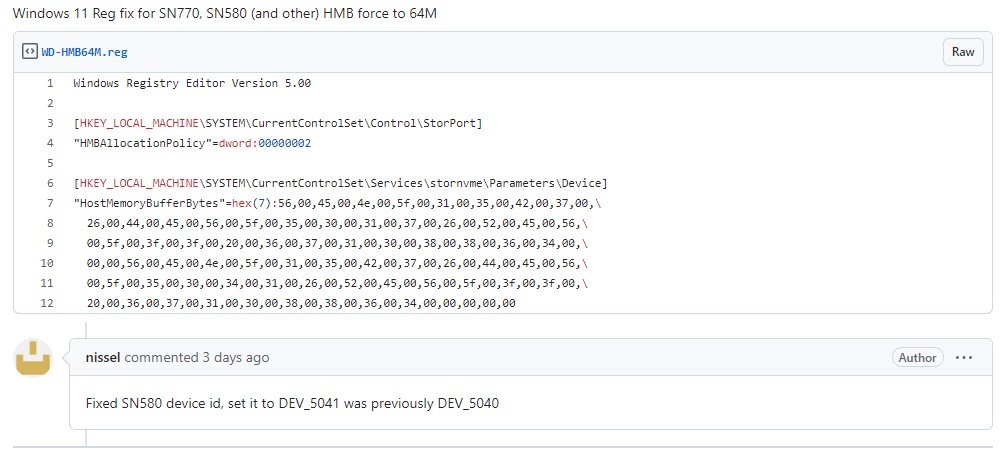The image size is (1004, 456).
Task: Click the code file icon beside WD-HMB64M.reg
Action: (29, 52)
